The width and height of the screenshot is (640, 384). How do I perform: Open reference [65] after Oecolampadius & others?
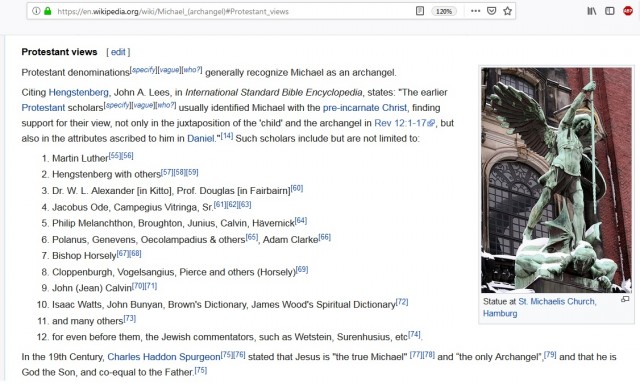click(252, 237)
